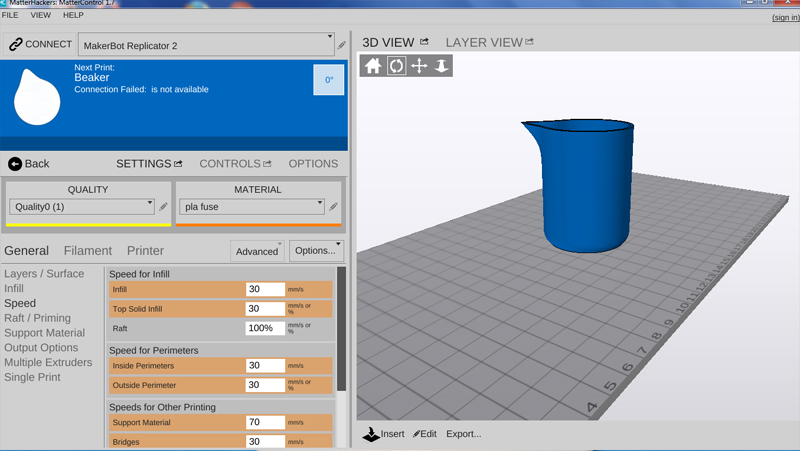This screenshot has width=800, height=451.
Task: Open the Quality0 (1) preset dropdown
Action: pos(82,207)
